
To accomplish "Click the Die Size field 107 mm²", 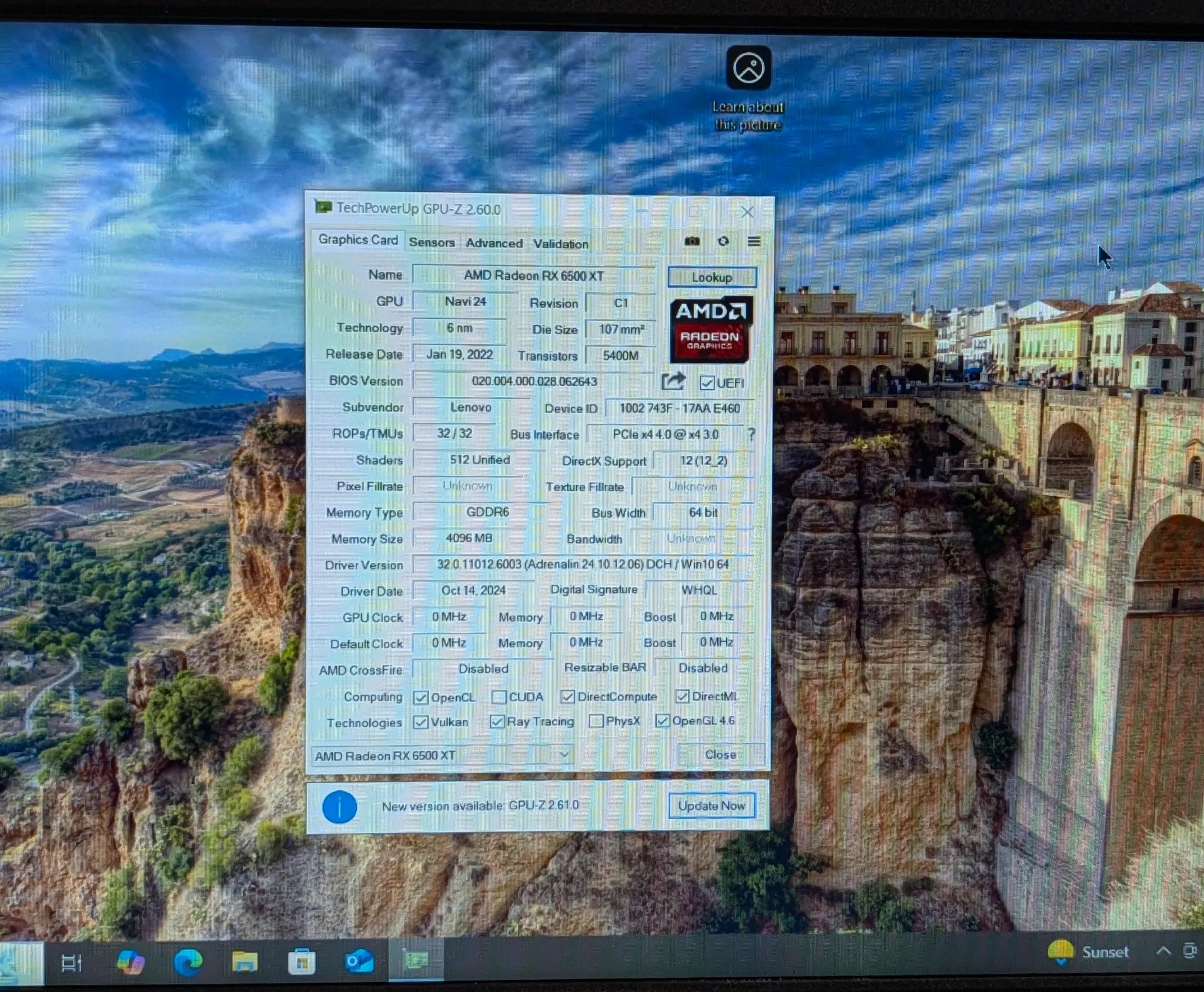I will tap(621, 329).
